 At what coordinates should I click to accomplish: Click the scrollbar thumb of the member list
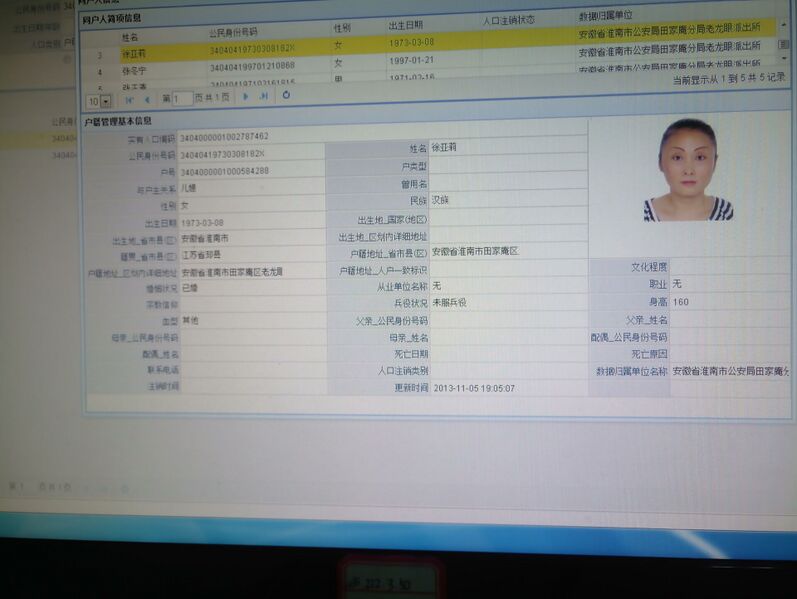pyautogui.click(x=783, y=45)
